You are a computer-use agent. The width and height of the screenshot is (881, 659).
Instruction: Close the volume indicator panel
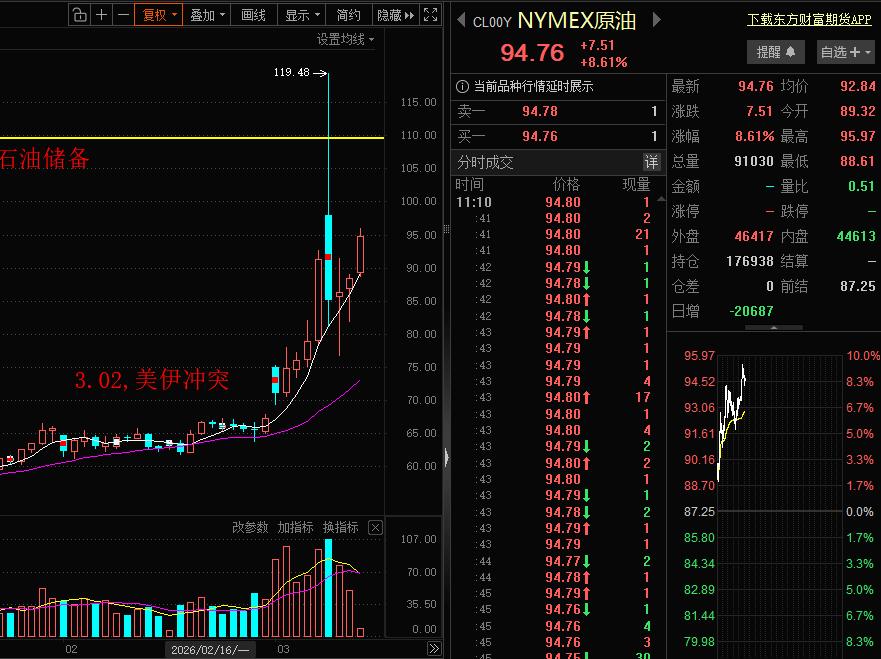click(x=375, y=528)
